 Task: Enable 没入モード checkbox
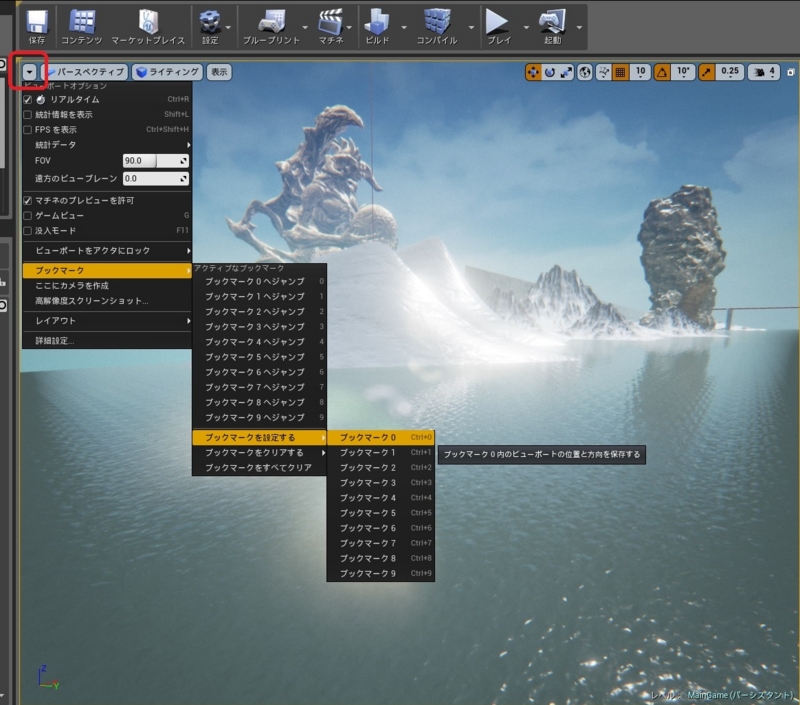pyautogui.click(x=28, y=231)
